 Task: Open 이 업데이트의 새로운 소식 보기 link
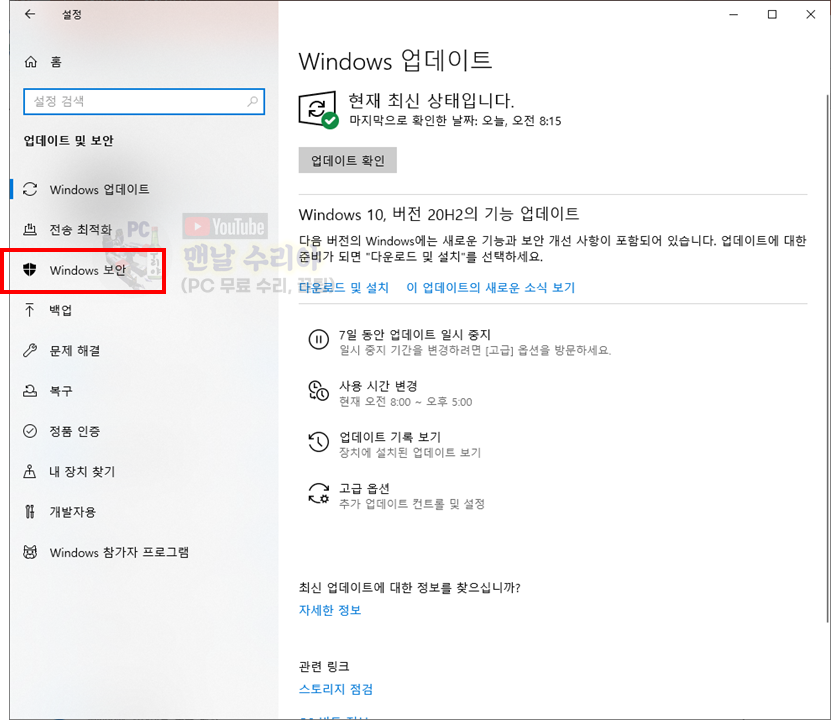(491, 287)
